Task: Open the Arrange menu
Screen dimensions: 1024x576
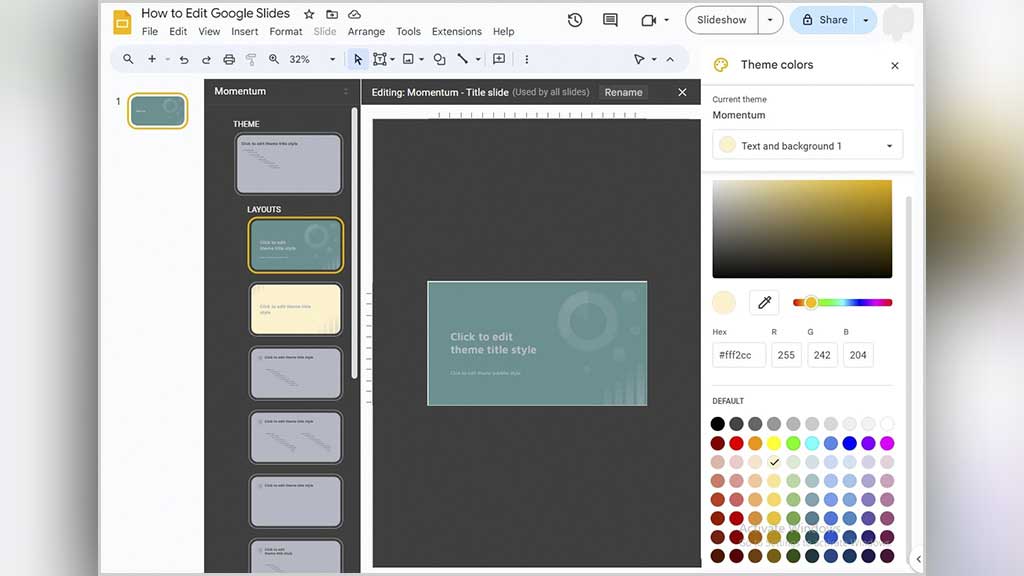Action: (x=366, y=32)
